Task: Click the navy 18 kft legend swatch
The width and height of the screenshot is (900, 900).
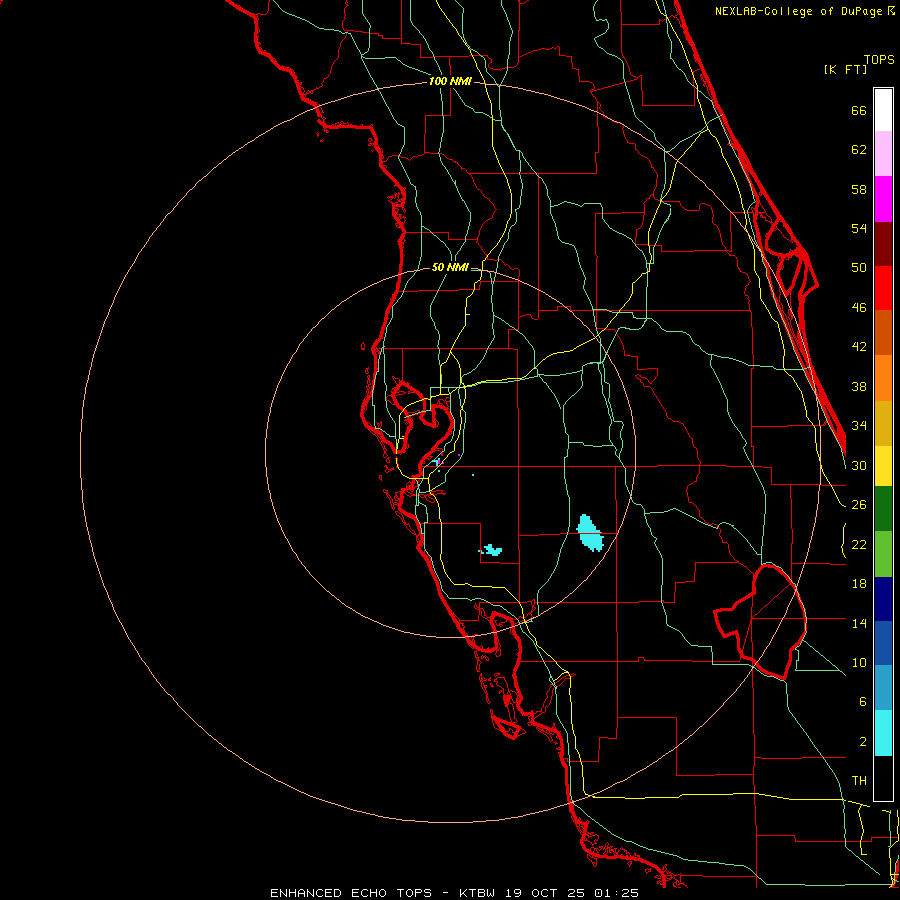Action: click(883, 599)
